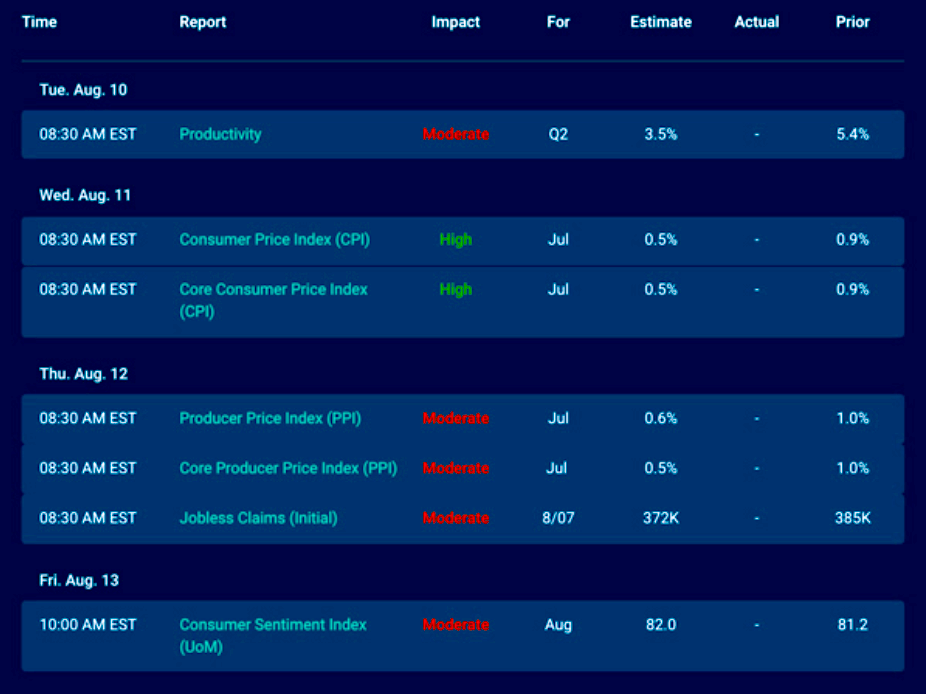Click the 372K estimate for Jobless Claims

coord(661,518)
